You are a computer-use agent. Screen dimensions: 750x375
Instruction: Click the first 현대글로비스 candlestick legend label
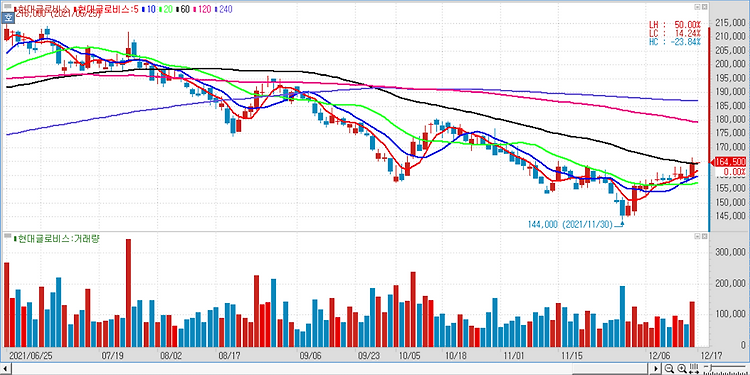click(x=42, y=9)
